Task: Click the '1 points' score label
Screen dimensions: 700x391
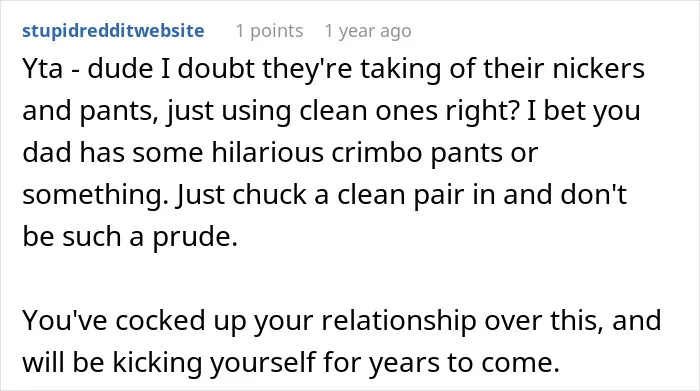Action: pos(269,31)
